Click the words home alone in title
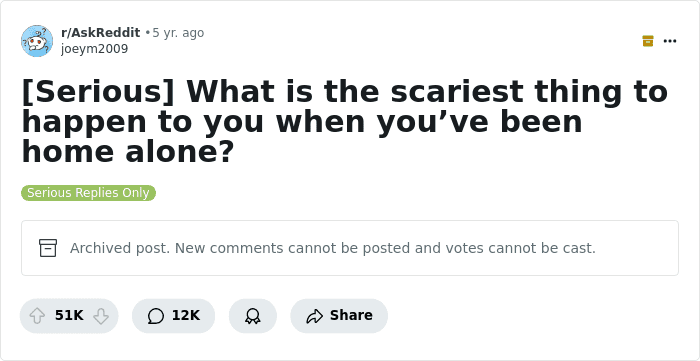Screen dimensions: 700x361 point(128,152)
